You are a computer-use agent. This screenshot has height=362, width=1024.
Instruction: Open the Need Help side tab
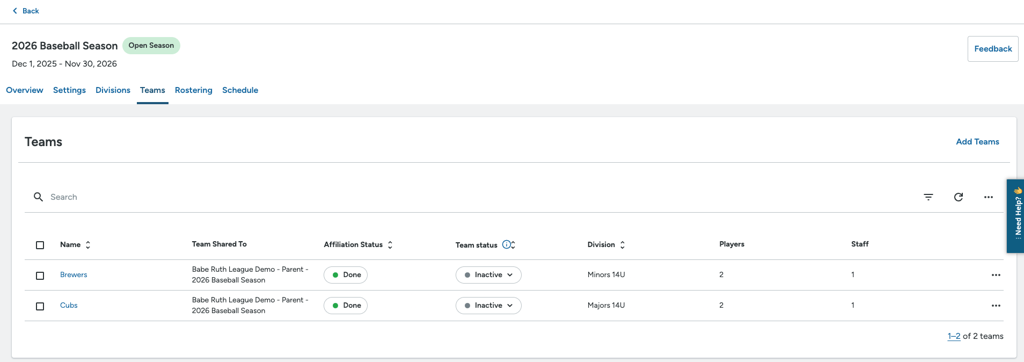pos(1015,216)
